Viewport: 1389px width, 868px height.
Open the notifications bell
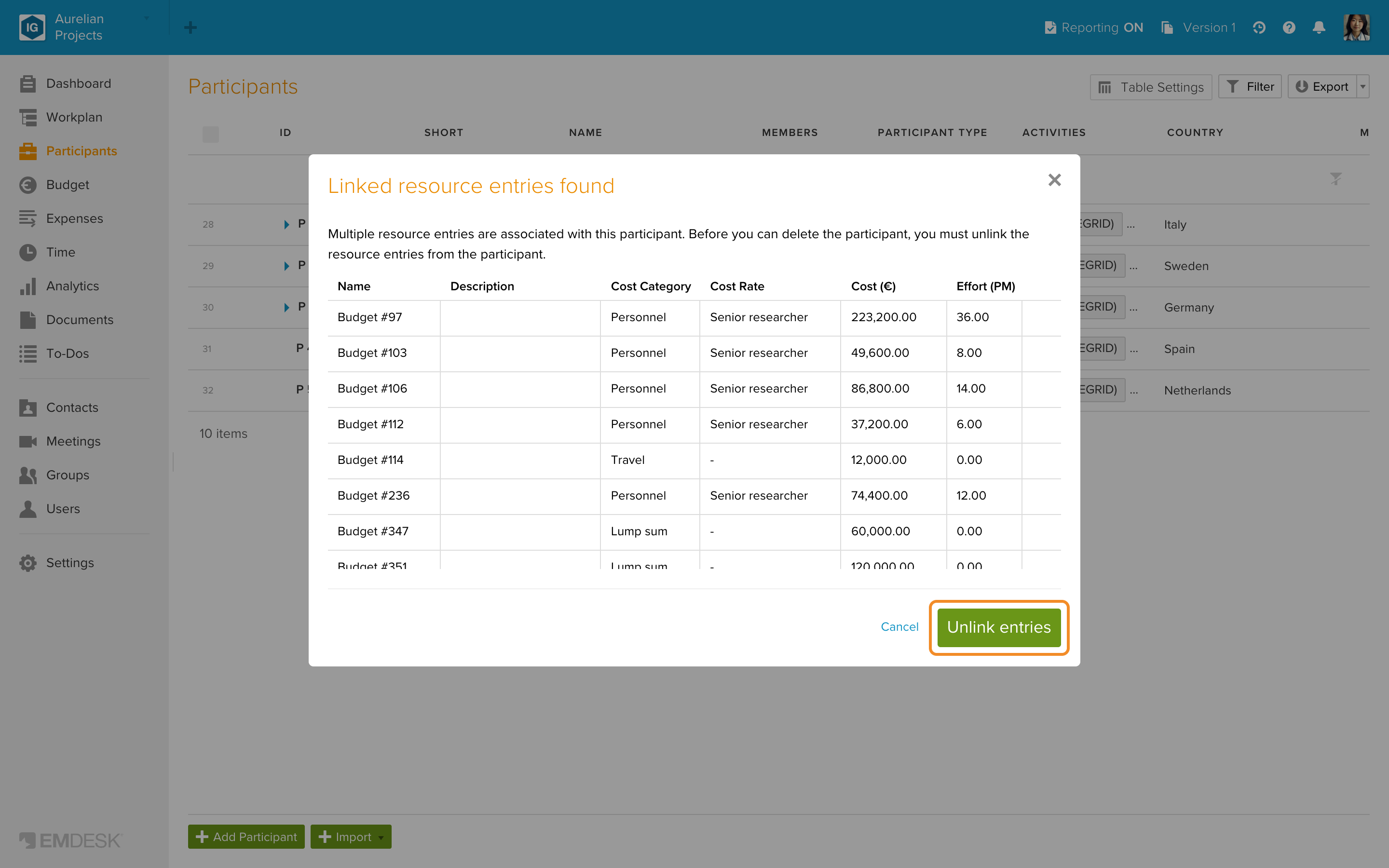[1319, 27]
